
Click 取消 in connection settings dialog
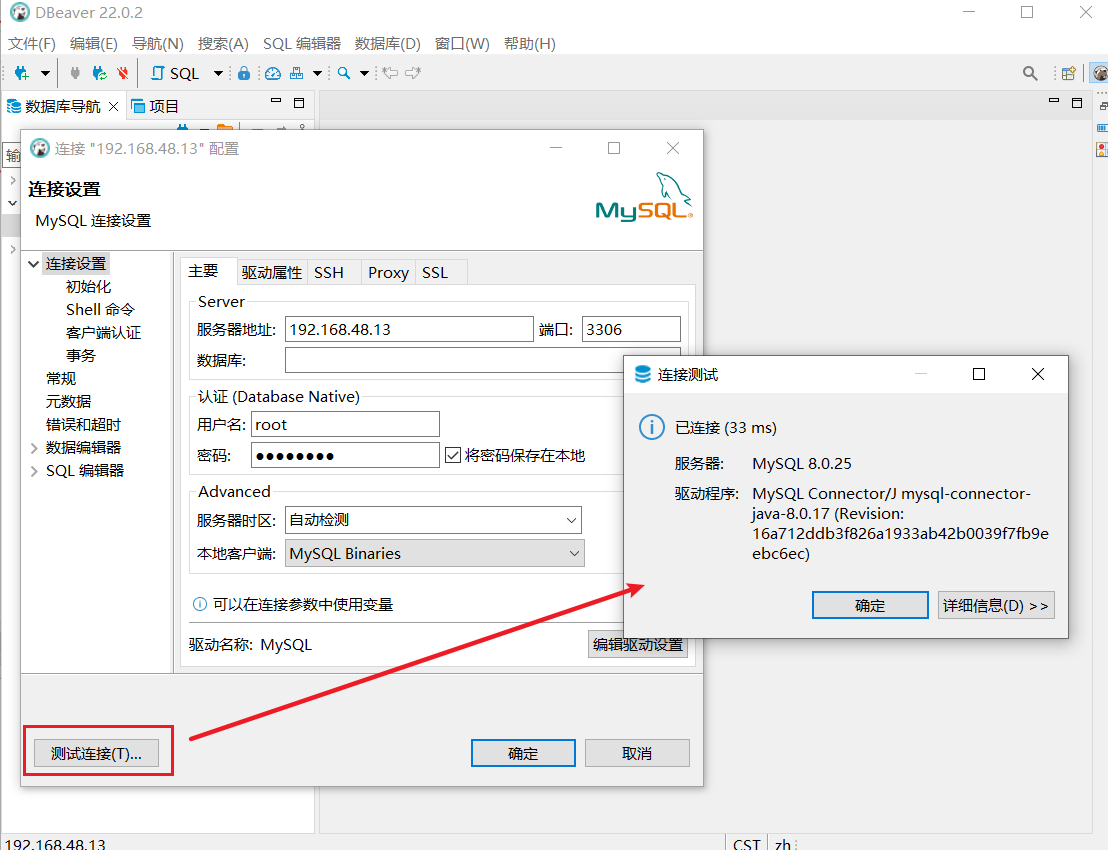637,753
